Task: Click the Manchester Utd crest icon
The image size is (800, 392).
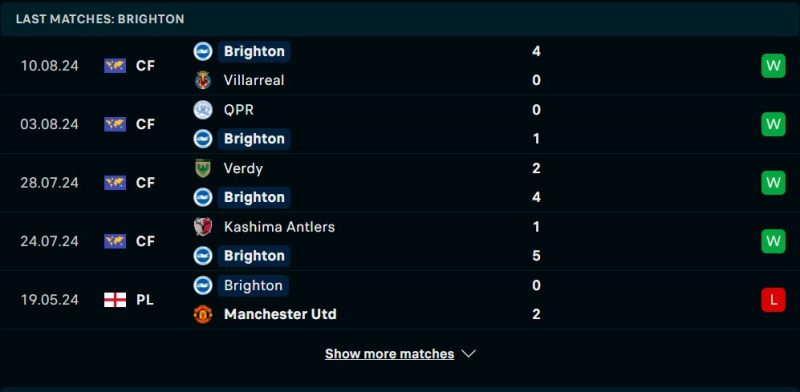Action: click(x=203, y=314)
